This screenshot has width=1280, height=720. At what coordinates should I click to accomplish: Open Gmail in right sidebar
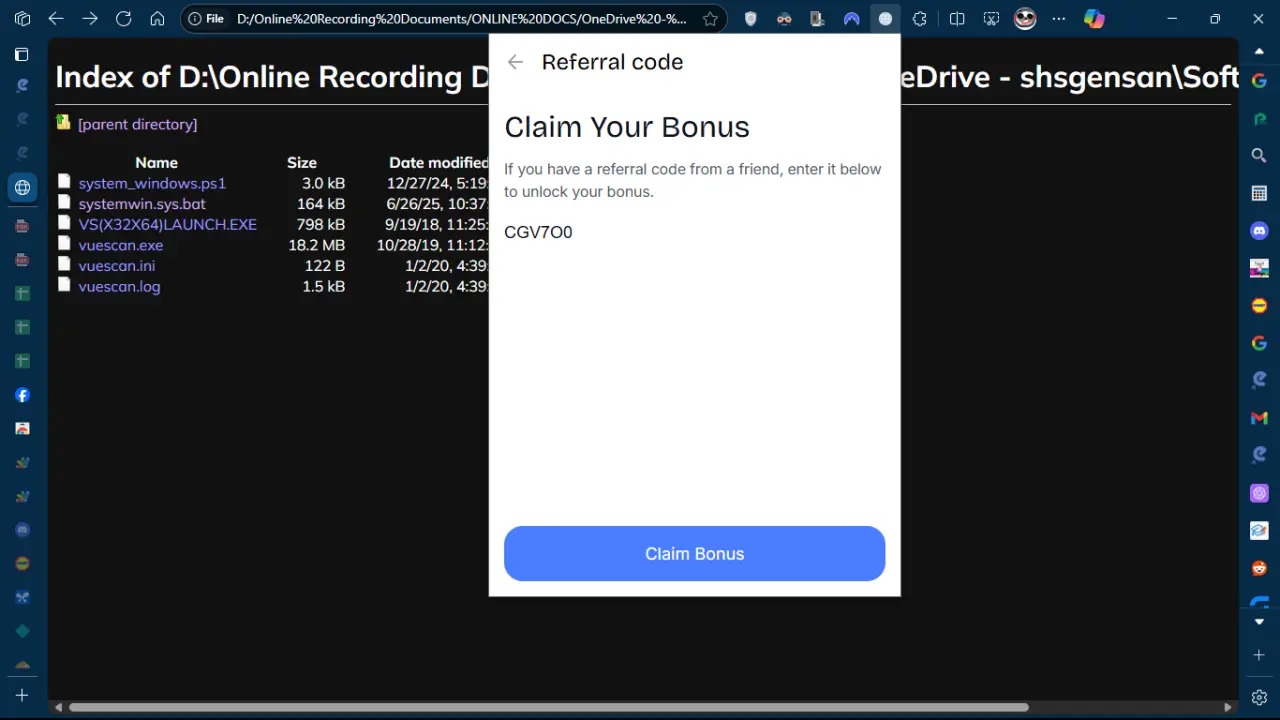pos(1259,418)
